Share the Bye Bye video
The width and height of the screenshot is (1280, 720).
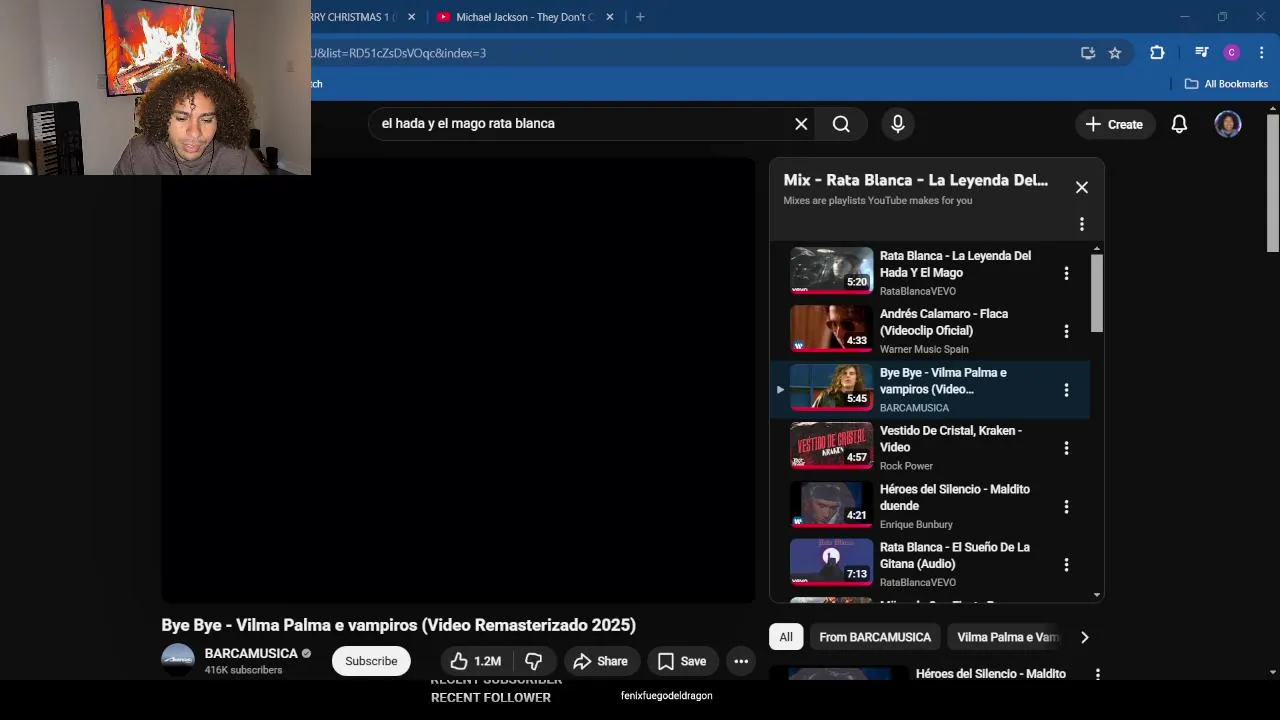[600, 661]
